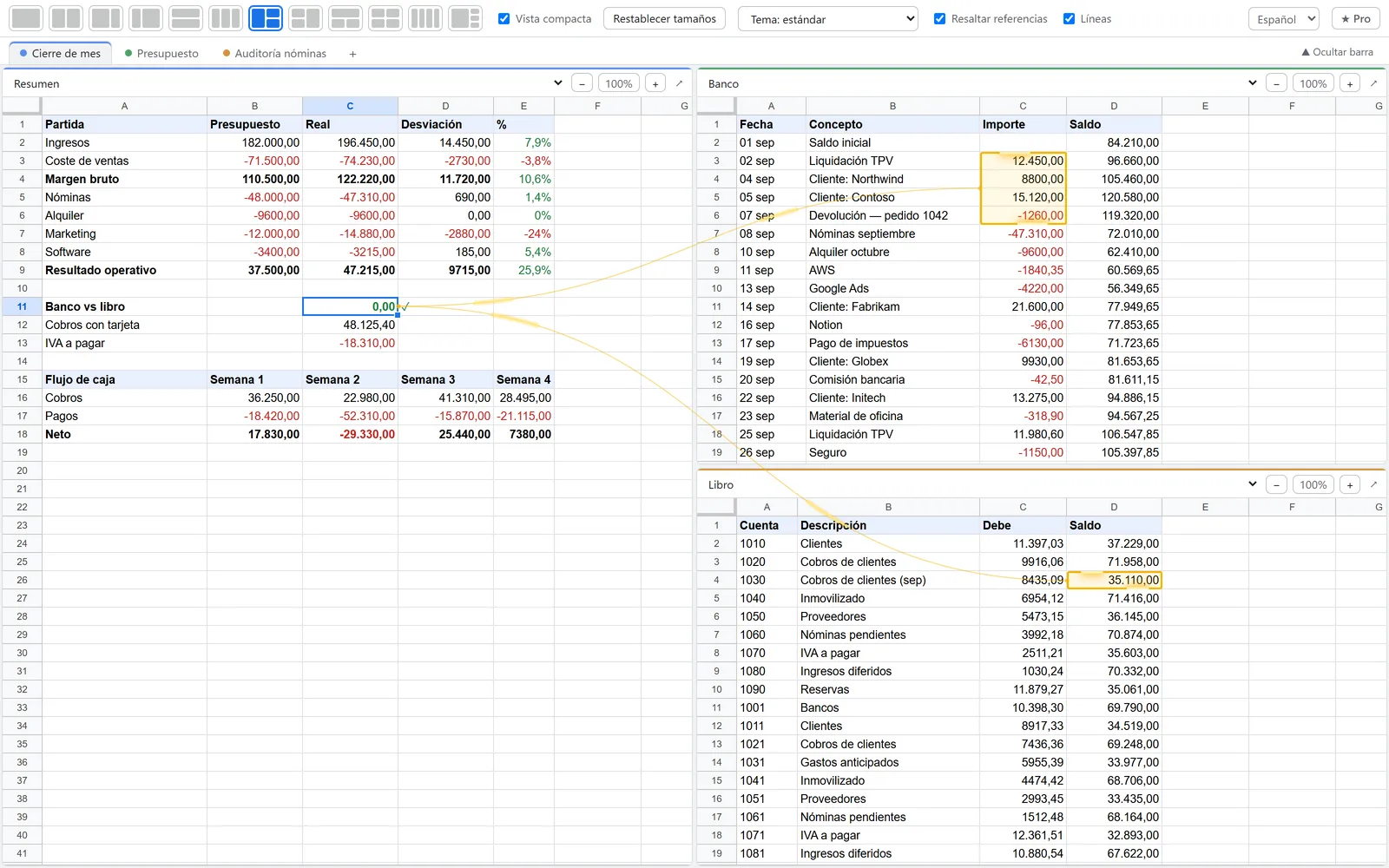
Task: Expand the Resumen sheet selector chevron
Action: click(557, 83)
